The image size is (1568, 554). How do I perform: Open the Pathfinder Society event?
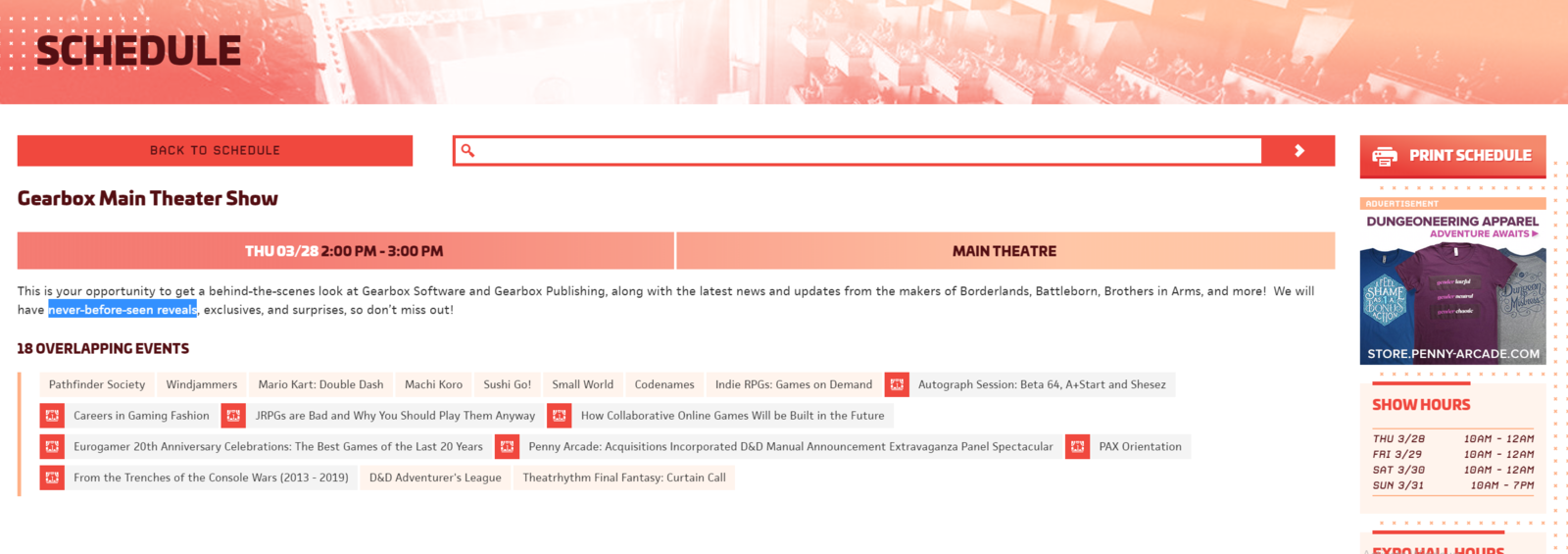[97, 384]
